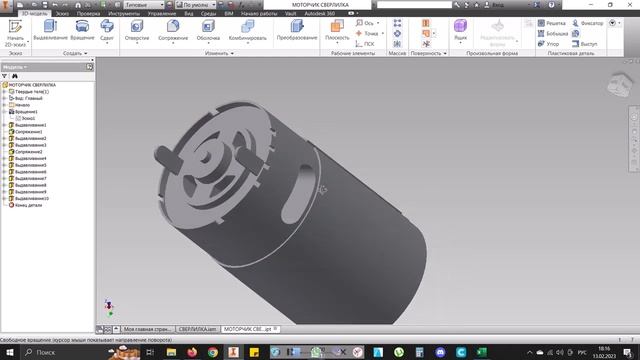Click the binoculars find icon in browser
Viewport: 640px width, 360px height.
(x=15, y=76)
